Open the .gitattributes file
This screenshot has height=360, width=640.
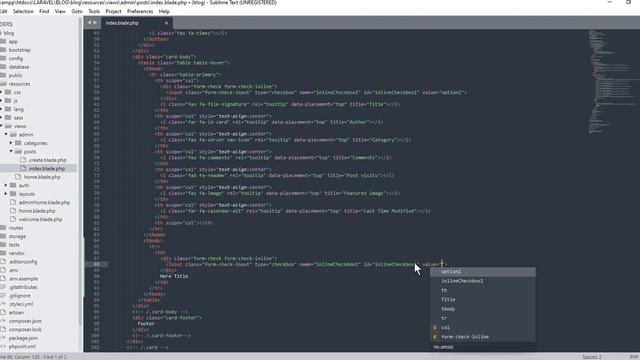23,287
